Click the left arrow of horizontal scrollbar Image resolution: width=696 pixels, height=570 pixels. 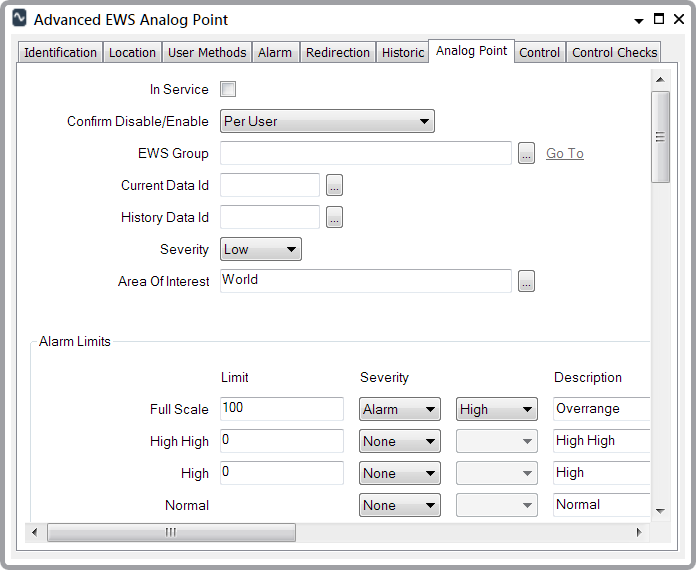click(x=35, y=533)
